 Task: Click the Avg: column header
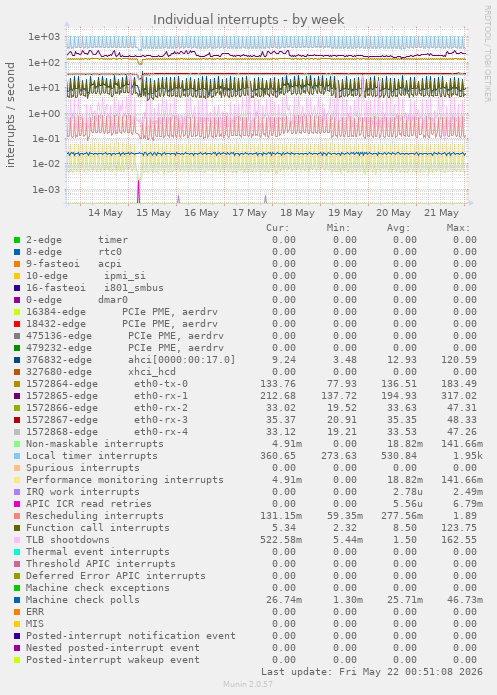coord(398,228)
